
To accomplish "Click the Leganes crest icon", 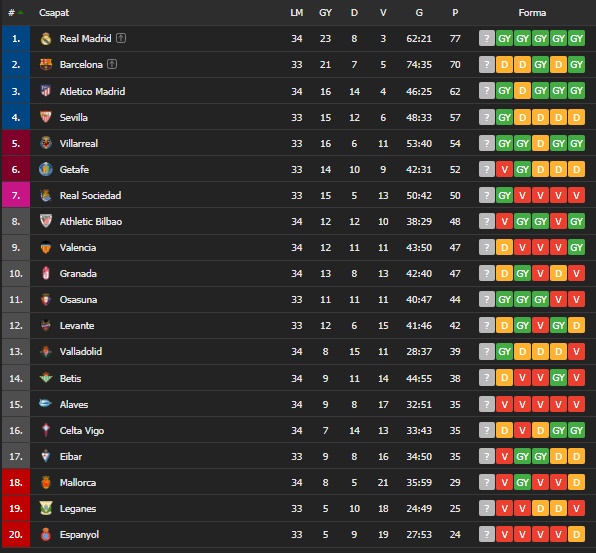I will click(46, 508).
